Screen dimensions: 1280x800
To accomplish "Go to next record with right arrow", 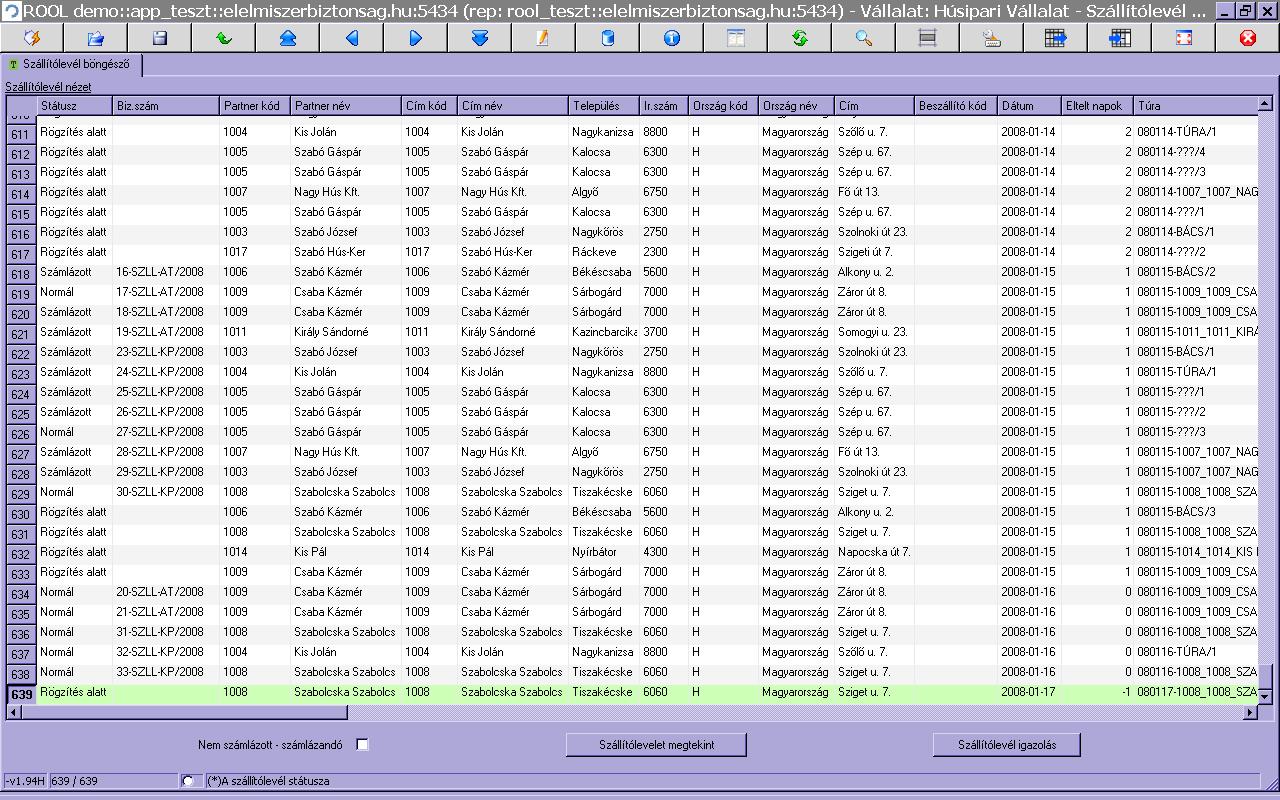I will tap(415, 38).
